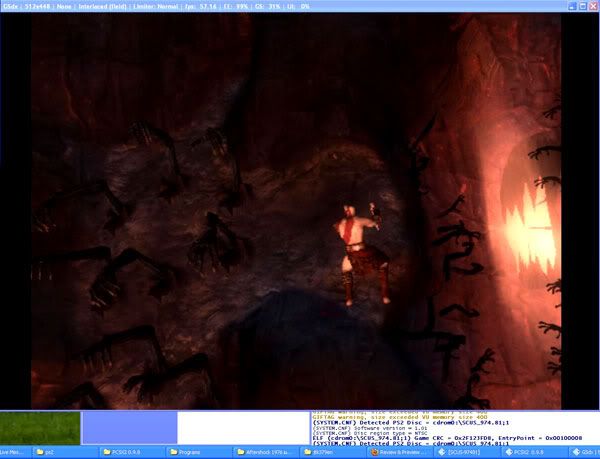Click the 'ELF (cdrom0:\SCUS_974.81;1) Game CRC' log line
The width and height of the screenshot is (600, 459).
447,438
